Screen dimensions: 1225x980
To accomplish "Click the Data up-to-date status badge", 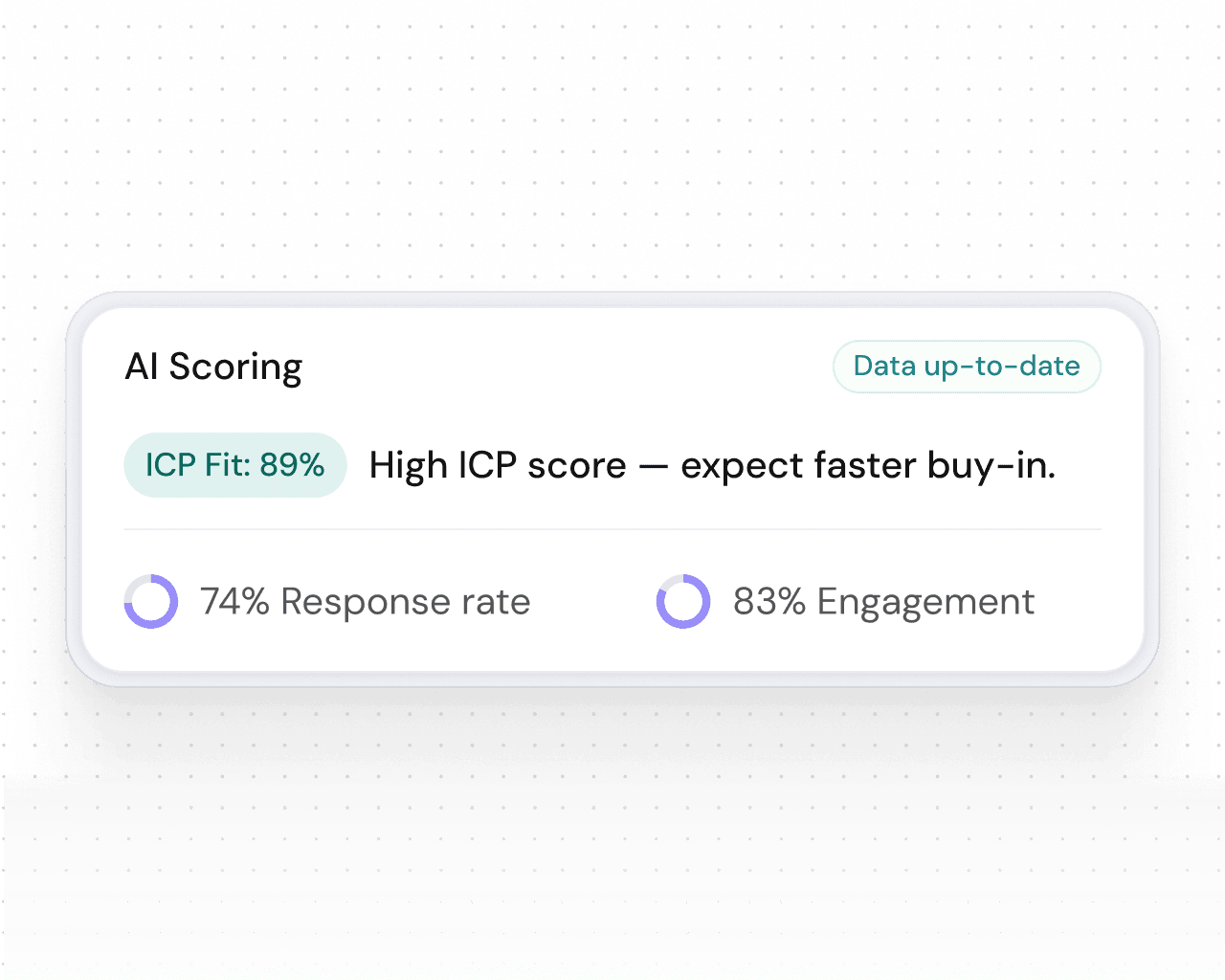I will 967,367.
